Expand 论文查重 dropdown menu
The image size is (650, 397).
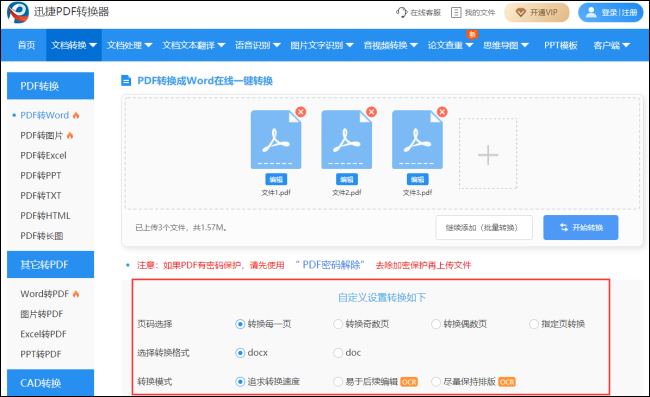click(450, 45)
